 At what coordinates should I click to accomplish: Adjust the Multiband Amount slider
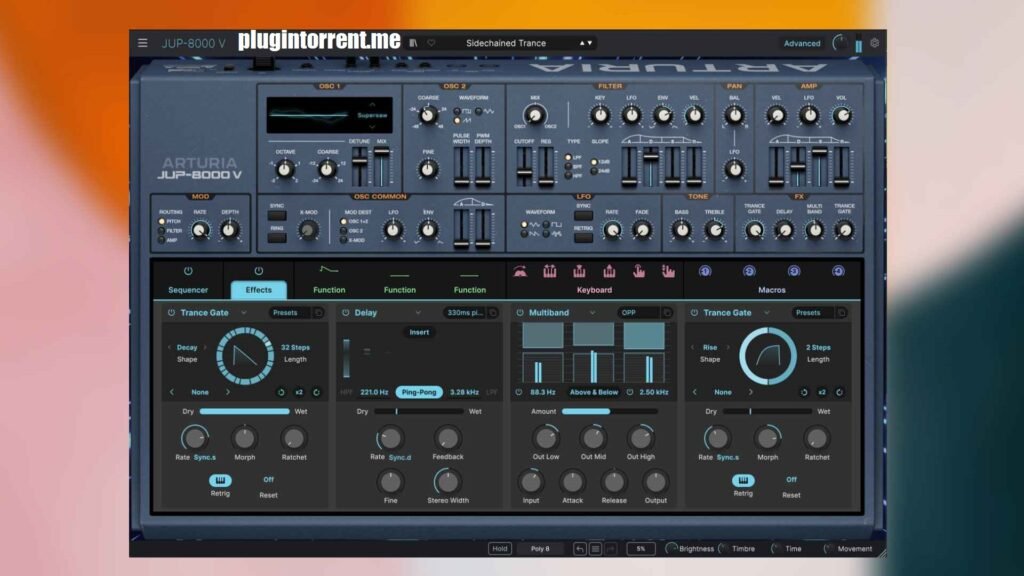pyautogui.click(x=609, y=411)
